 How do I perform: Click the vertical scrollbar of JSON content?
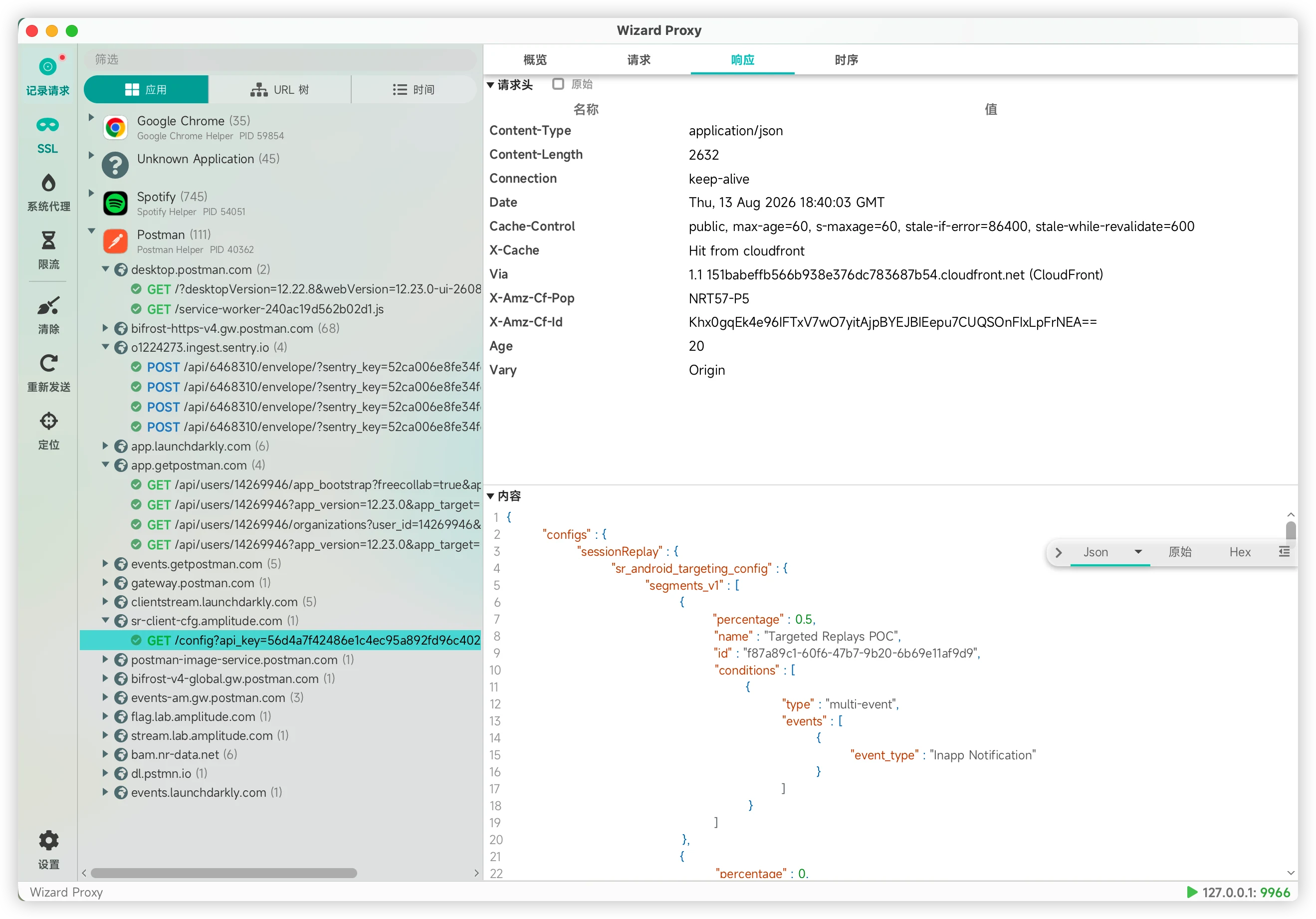(1291, 530)
